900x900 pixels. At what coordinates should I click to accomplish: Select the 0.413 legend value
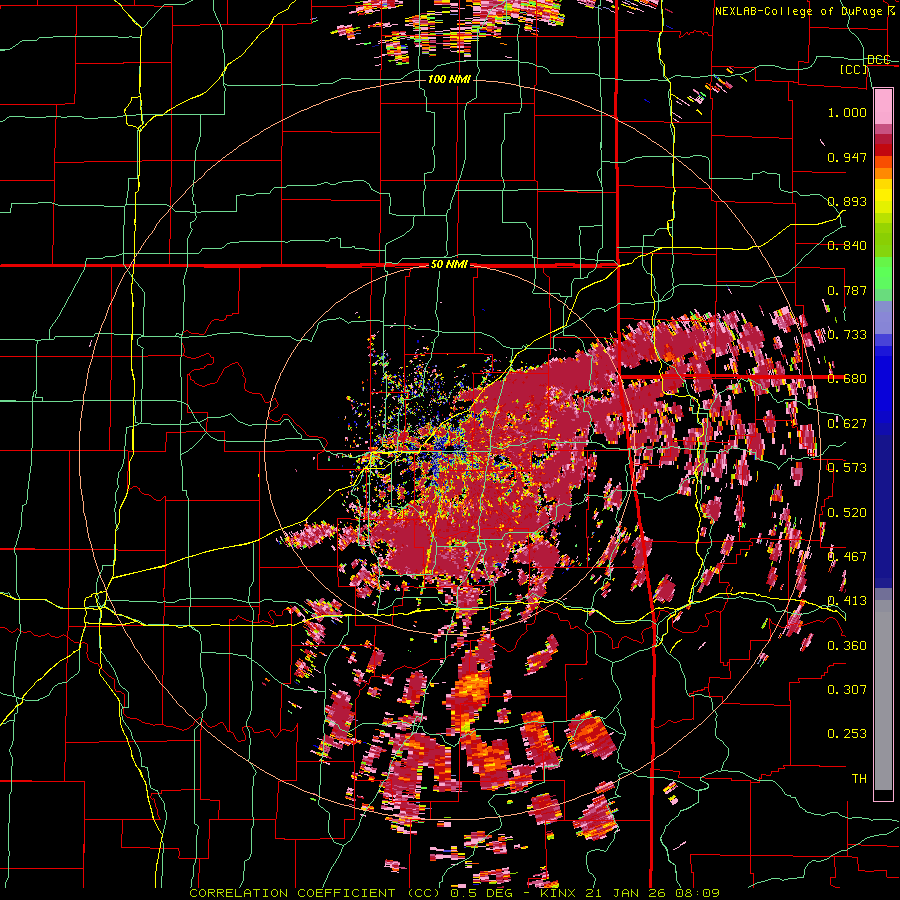pyautogui.click(x=847, y=601)
